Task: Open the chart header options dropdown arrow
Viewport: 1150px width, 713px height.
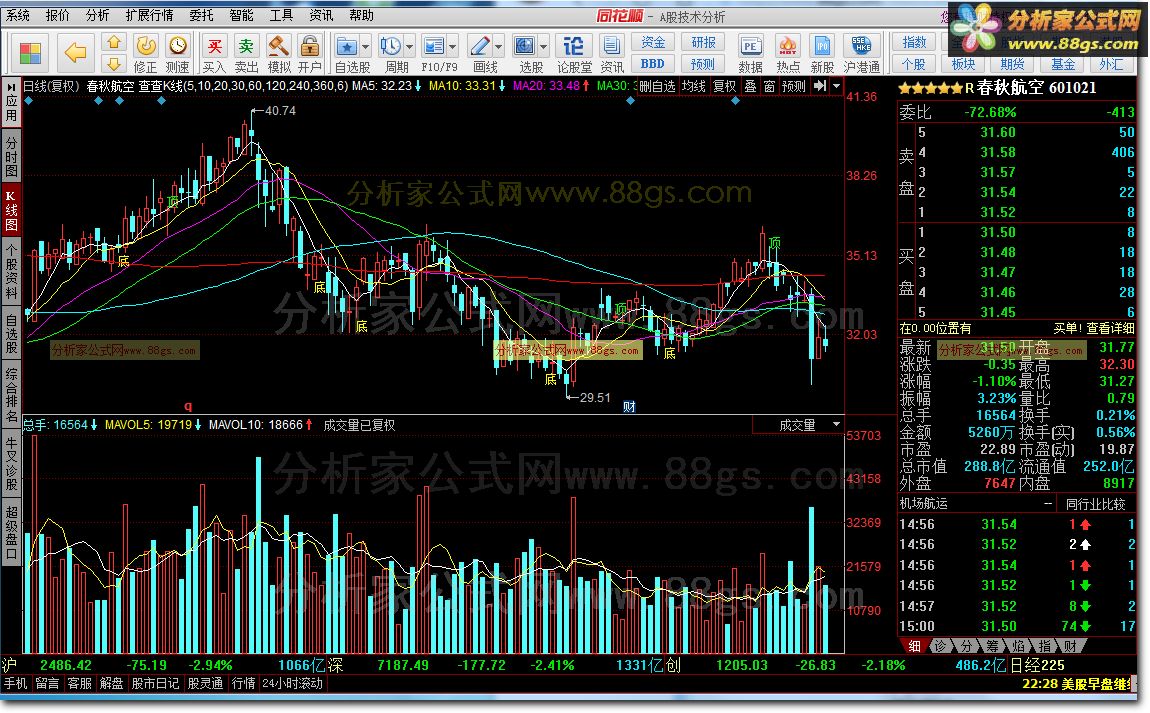Action: [x=836, y=86]
